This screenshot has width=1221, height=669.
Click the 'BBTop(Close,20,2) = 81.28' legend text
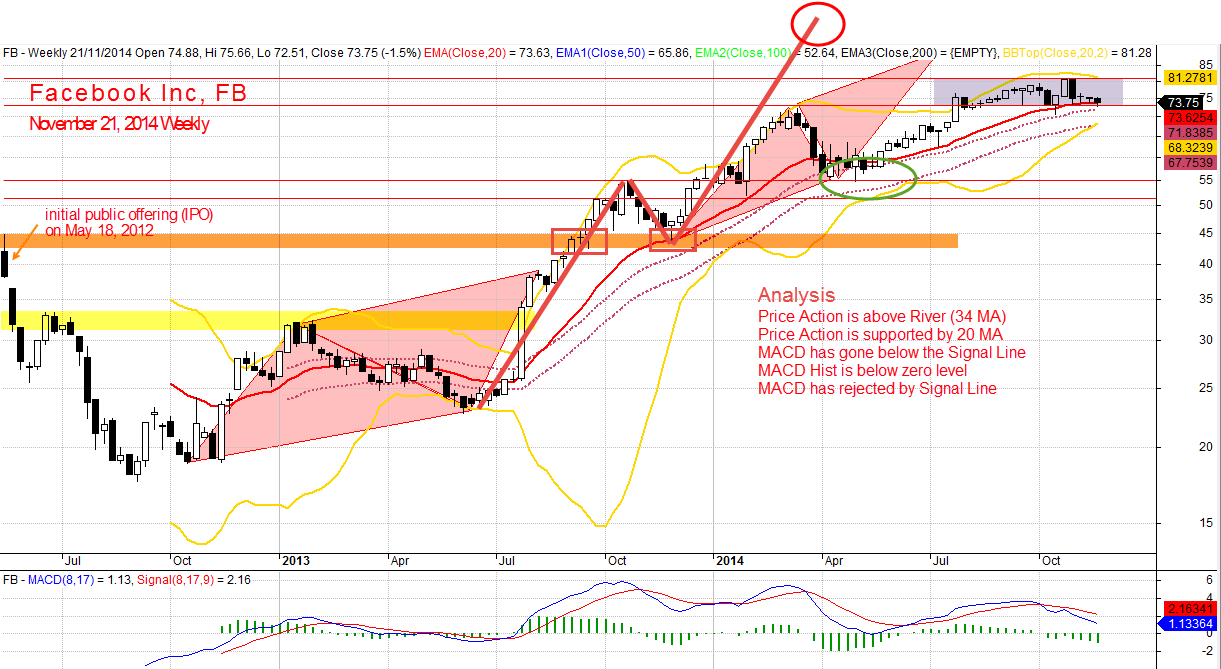pyautogui.click(x=1076, y=53)
